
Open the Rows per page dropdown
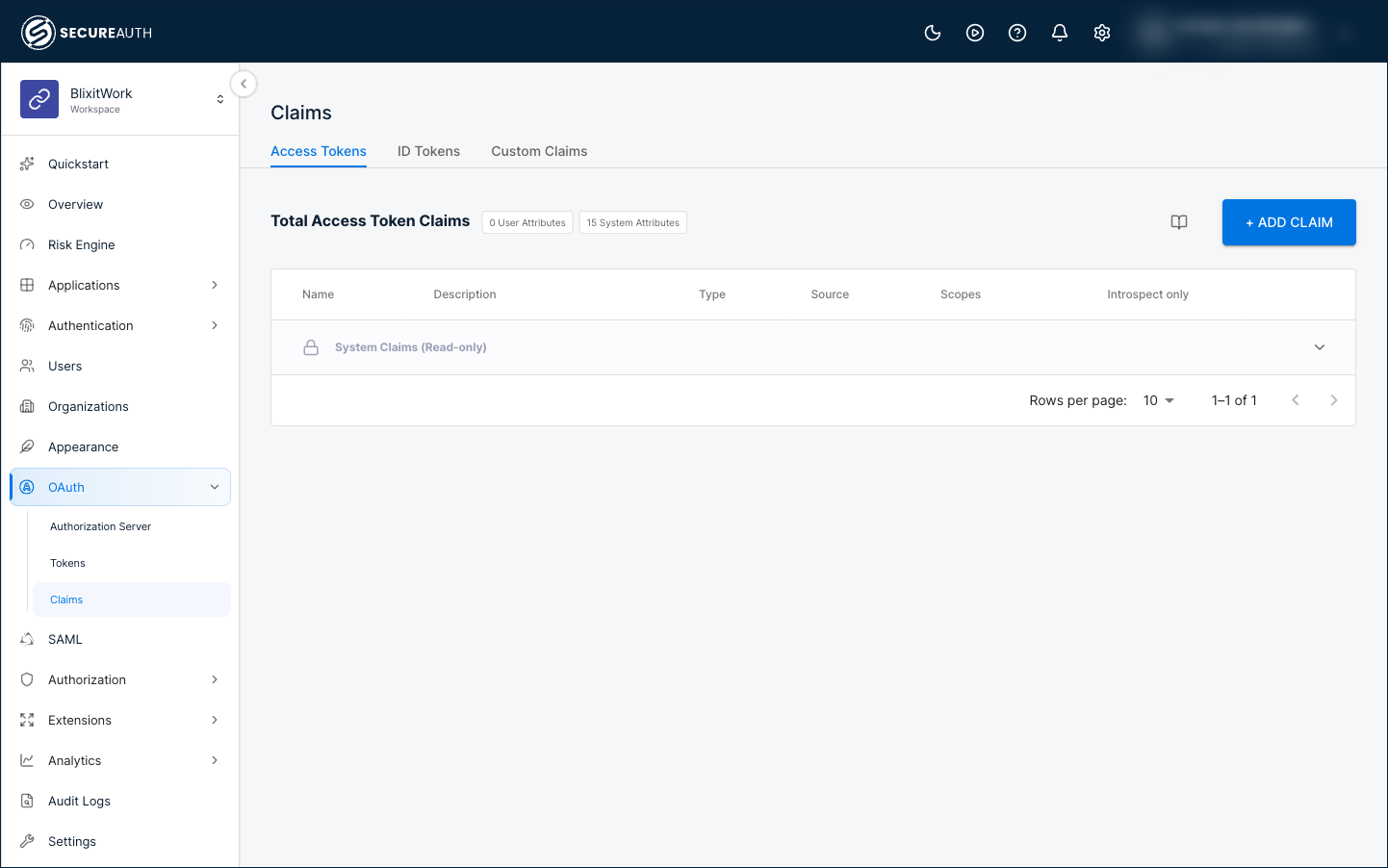click(1159, 400)
